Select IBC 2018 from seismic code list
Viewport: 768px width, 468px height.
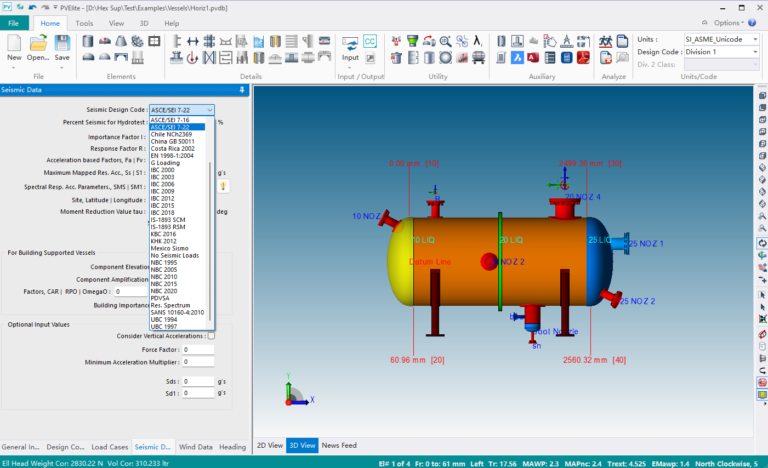click(163, 213)
